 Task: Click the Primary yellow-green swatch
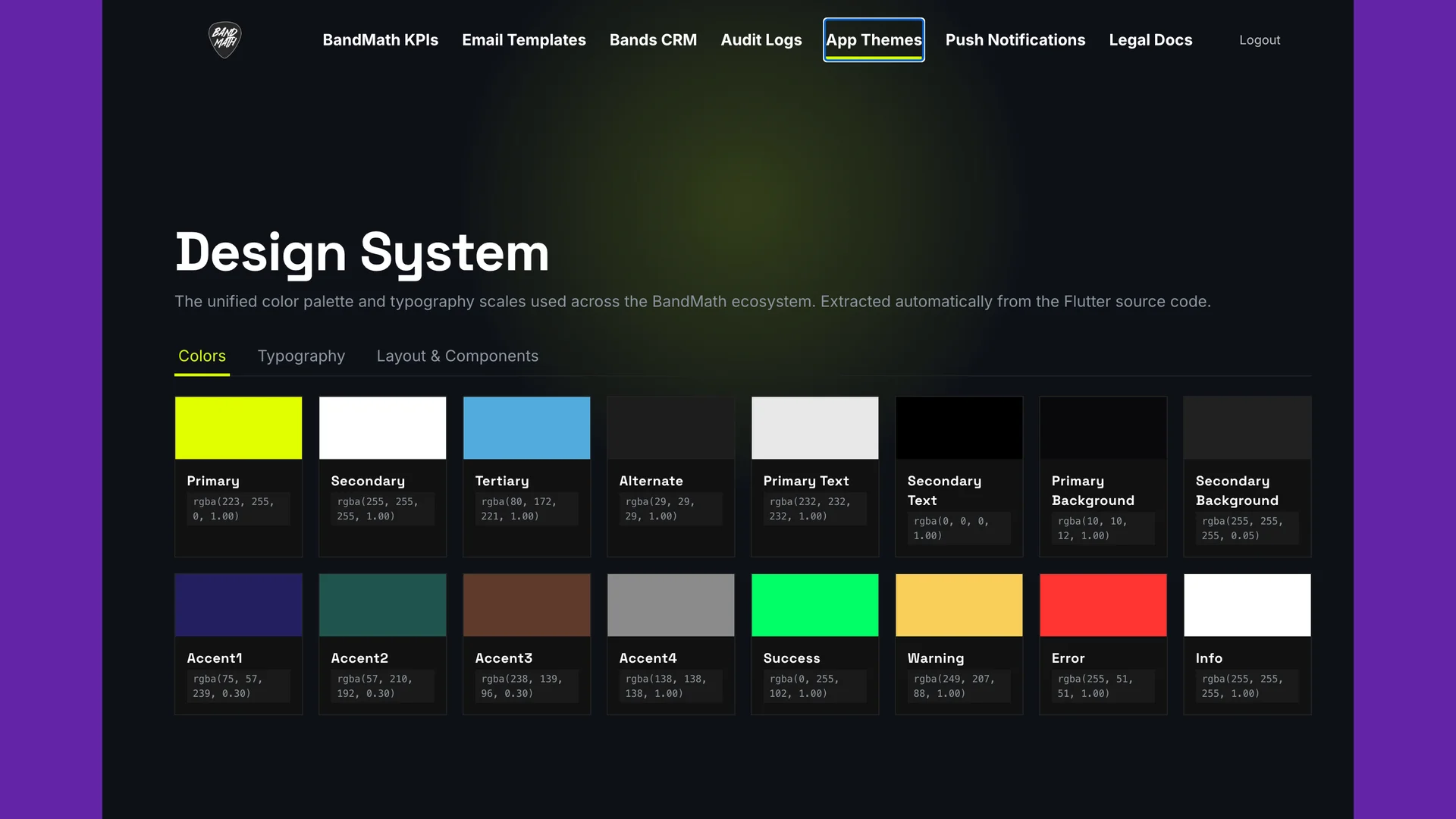coord(238,428)
